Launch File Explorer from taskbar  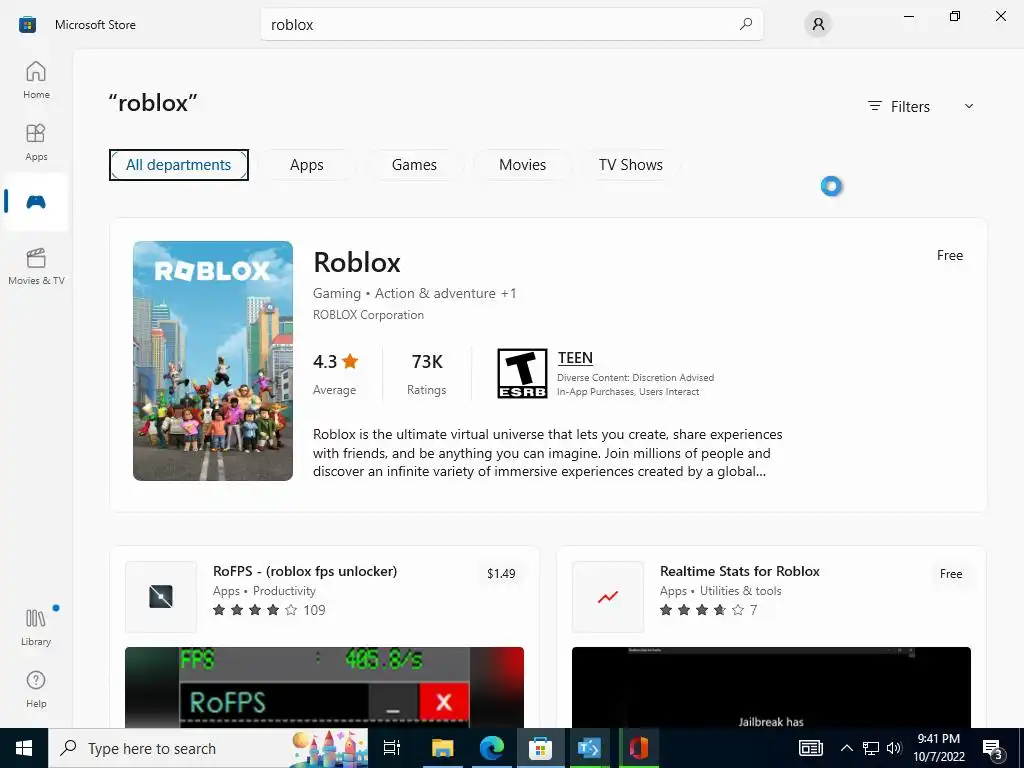442,748
